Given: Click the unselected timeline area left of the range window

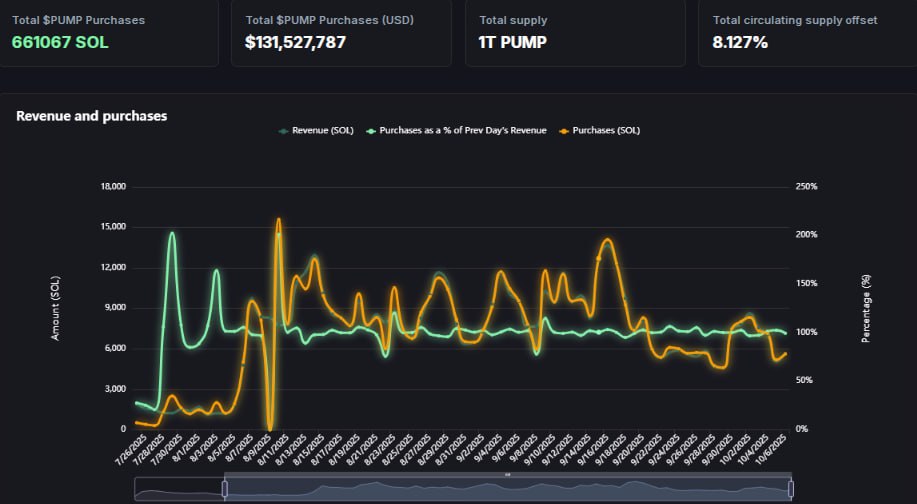Looking at the screenshot, I should click(180, 489).
